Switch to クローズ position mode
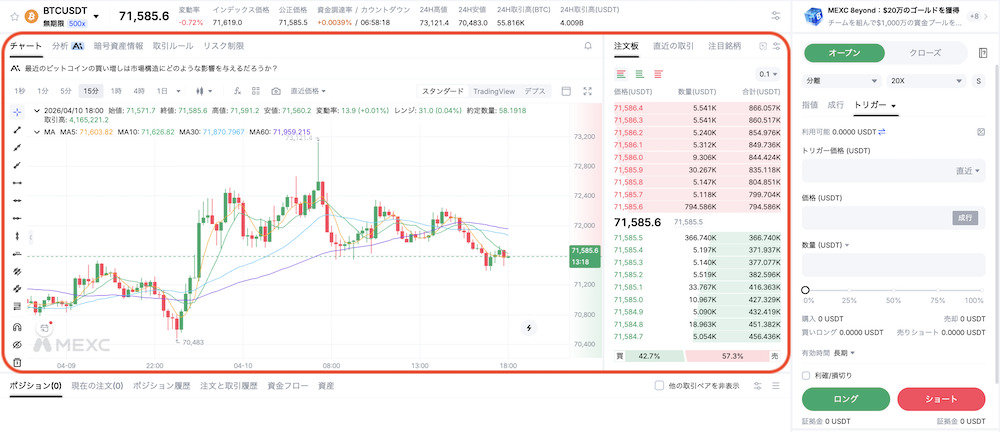1000x432 pixels. pyautogui.click(x=925, y=52)
